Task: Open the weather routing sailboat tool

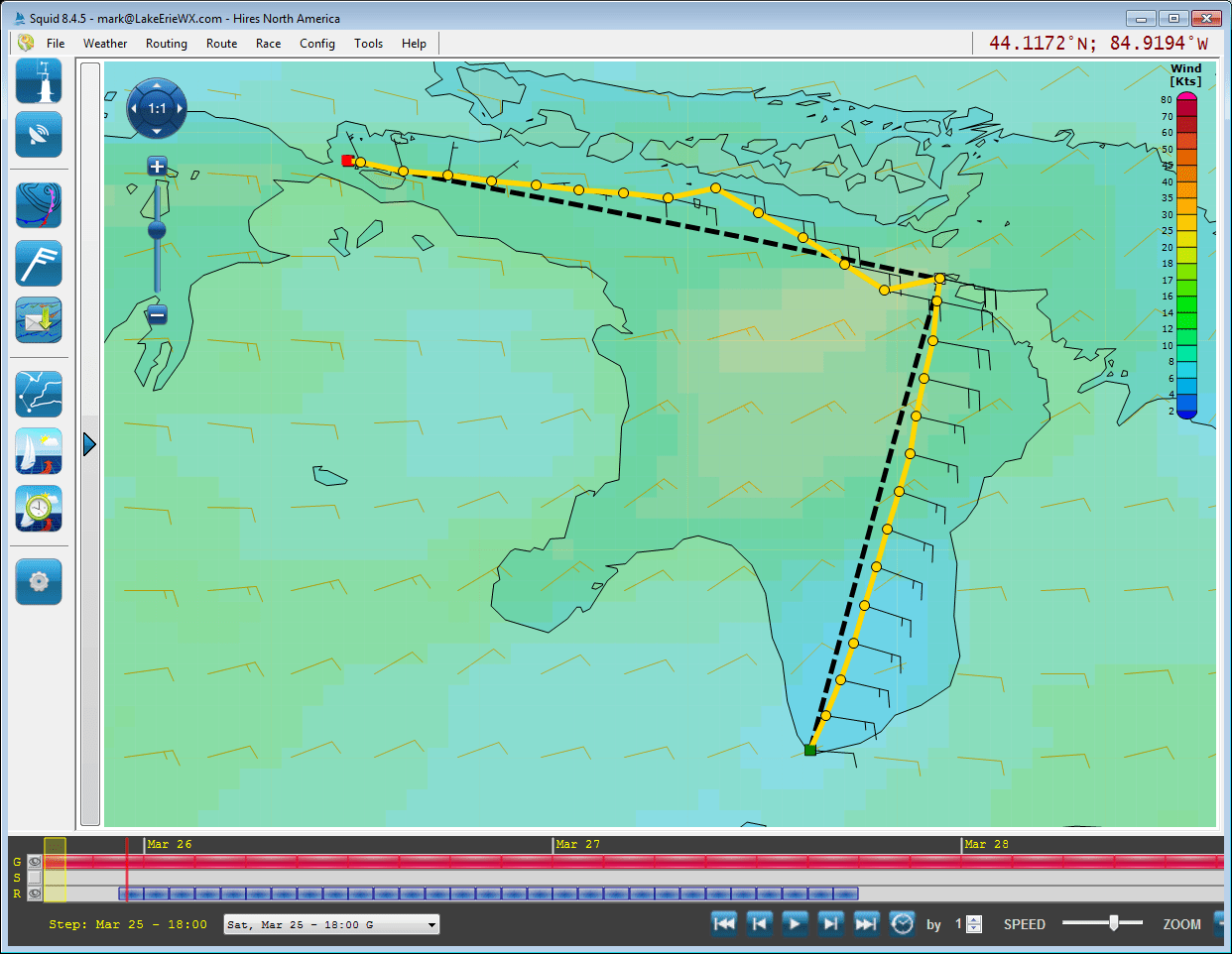Action: pos(38,451)
